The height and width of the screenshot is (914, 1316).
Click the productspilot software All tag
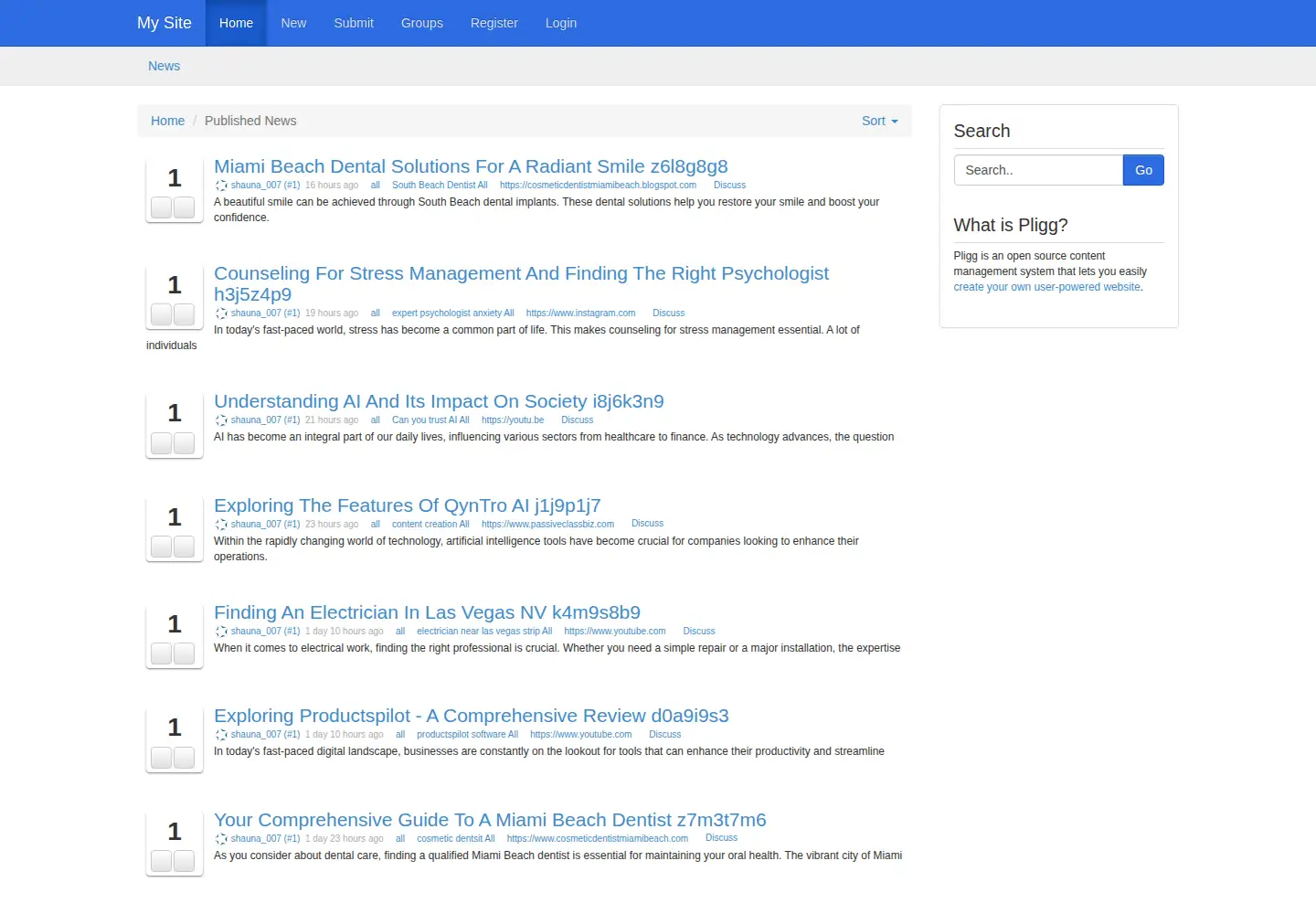point(467,735)
